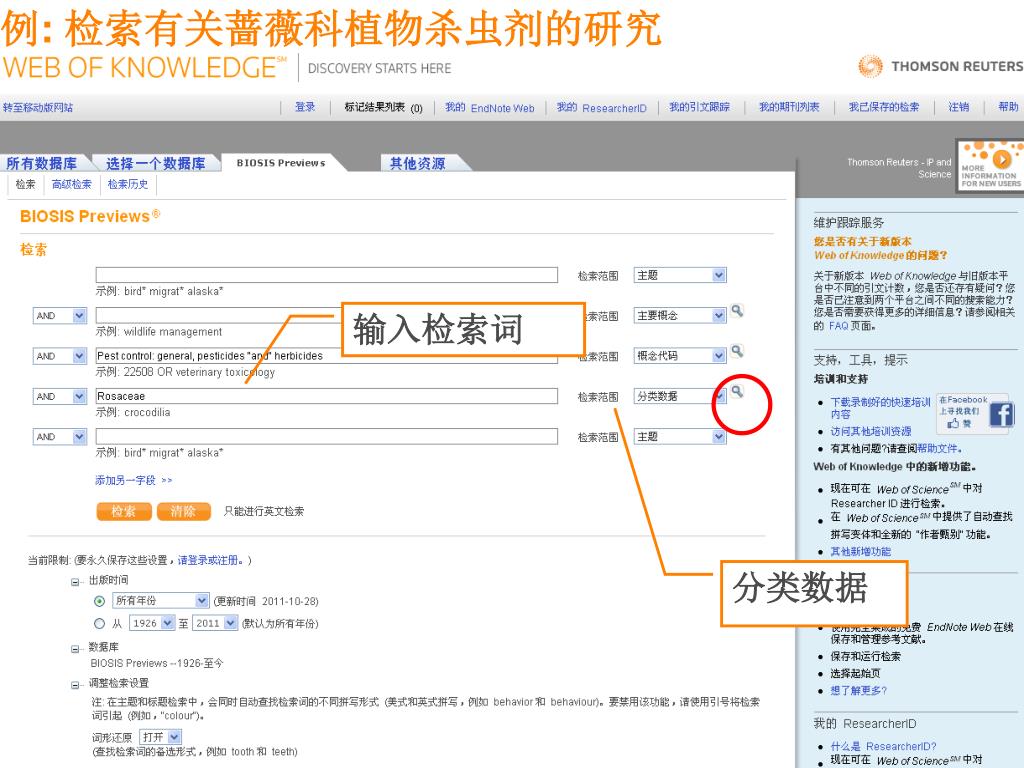Click the 添加另一字段 link
Screen dimensions: 1024x768
(x=133, y=480)
